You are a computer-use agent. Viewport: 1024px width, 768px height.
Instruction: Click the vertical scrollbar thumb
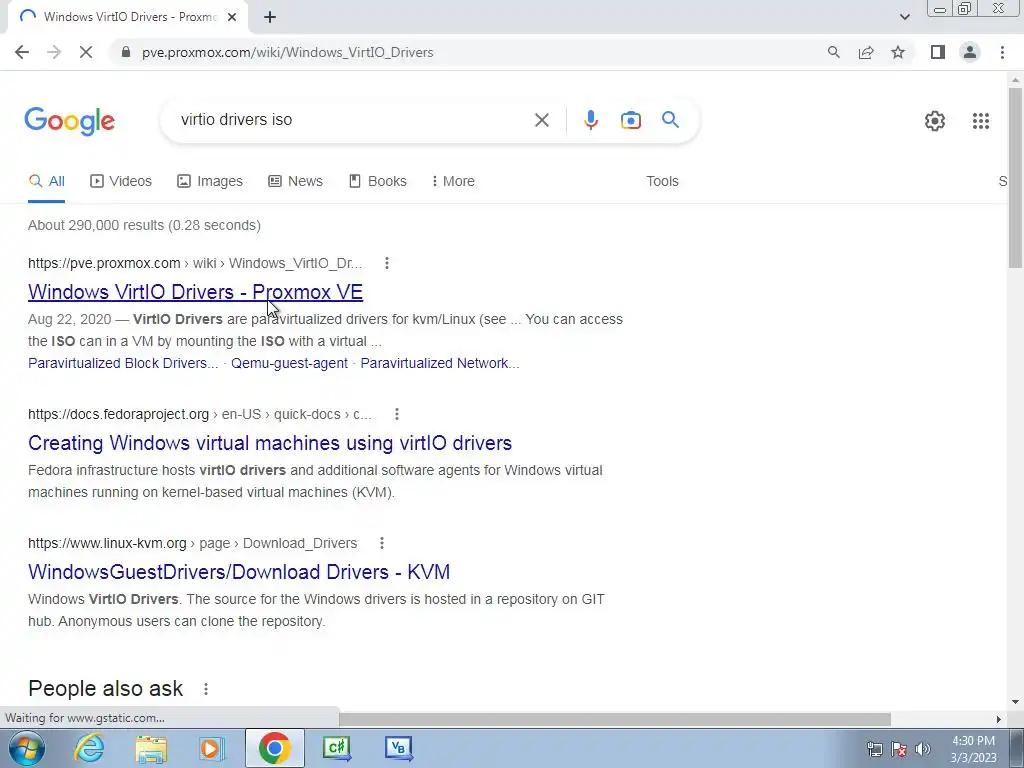click(x=1015, y=176)
